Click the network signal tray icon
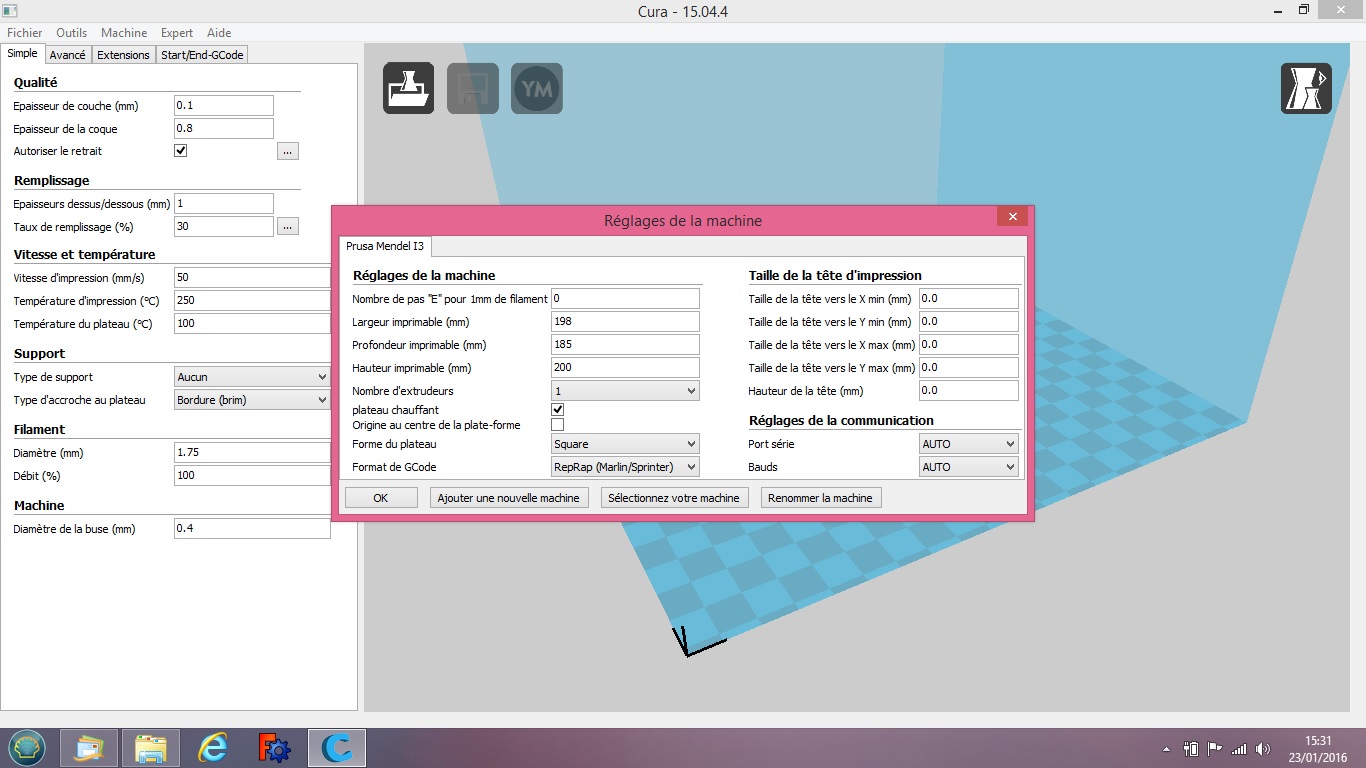This screenshot has height=768, width=1366. [1239, 748]
